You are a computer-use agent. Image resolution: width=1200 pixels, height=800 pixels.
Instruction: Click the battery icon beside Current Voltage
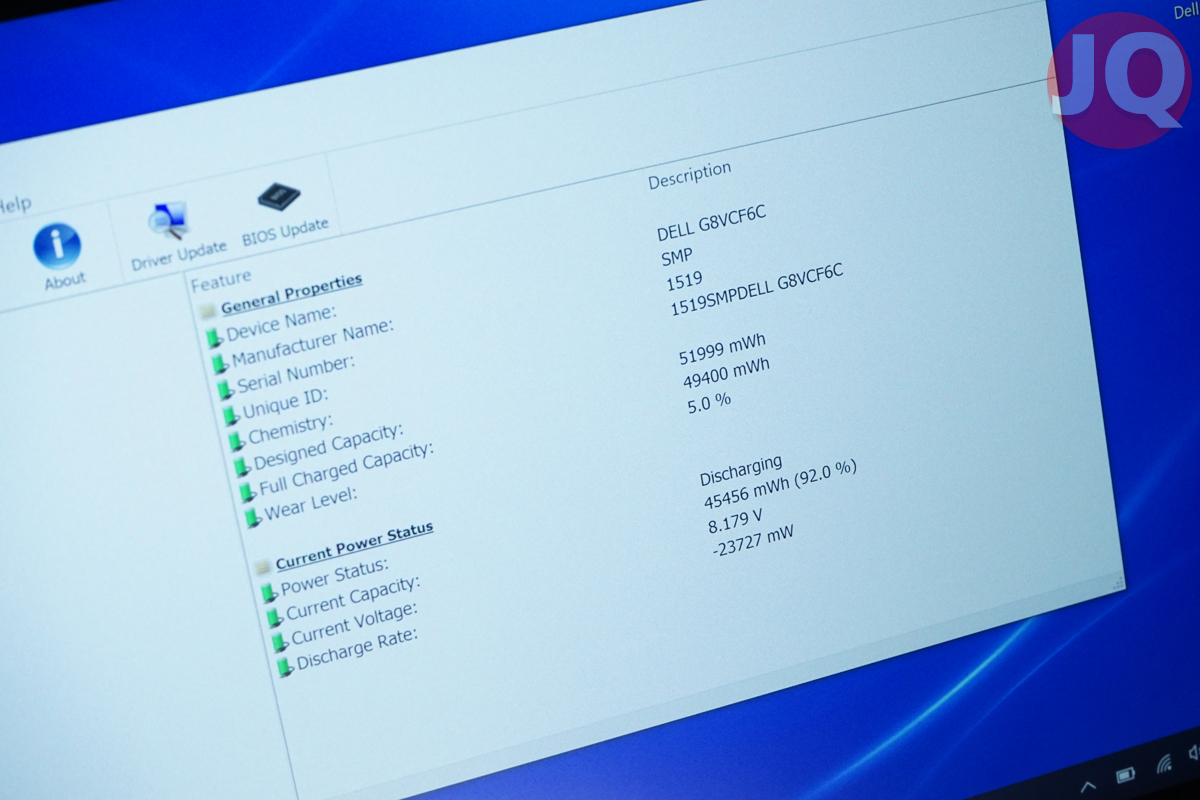[x=279, y=642]
